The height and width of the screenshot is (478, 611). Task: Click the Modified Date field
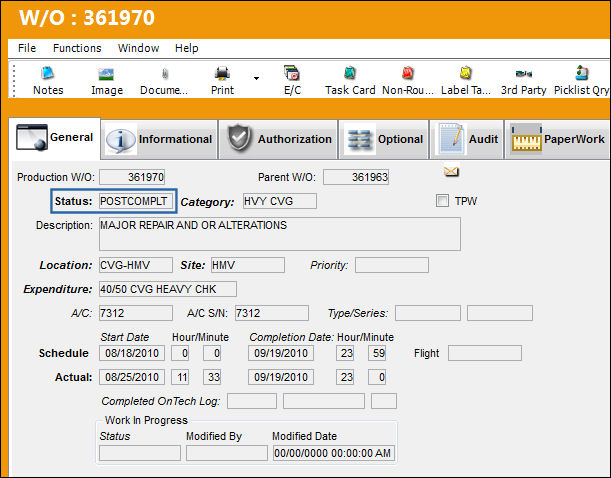[334, 453]
